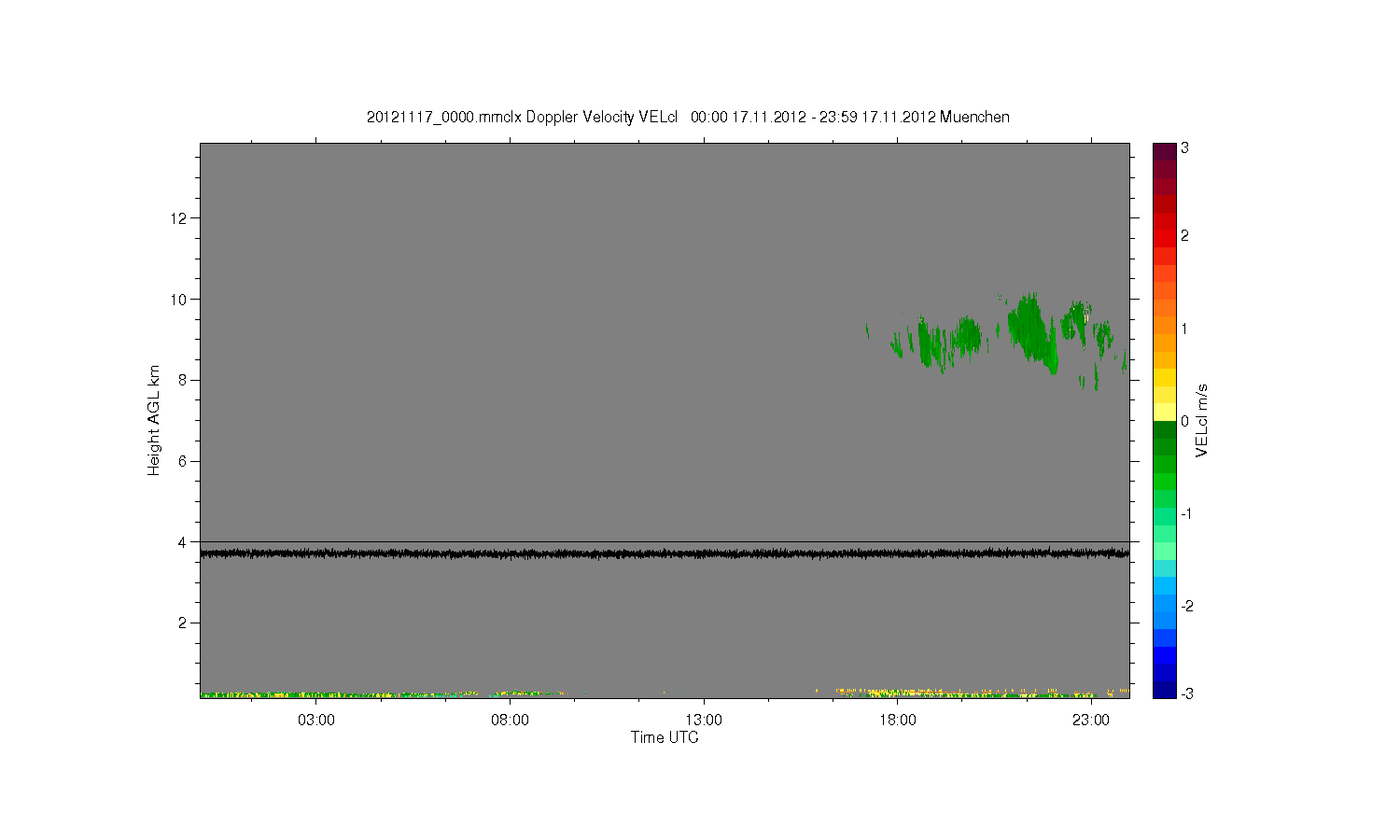This screenshot has height=840, width=1400.
Task: Click the dark red colorbar segment near 3
Action: point(1164,152)
